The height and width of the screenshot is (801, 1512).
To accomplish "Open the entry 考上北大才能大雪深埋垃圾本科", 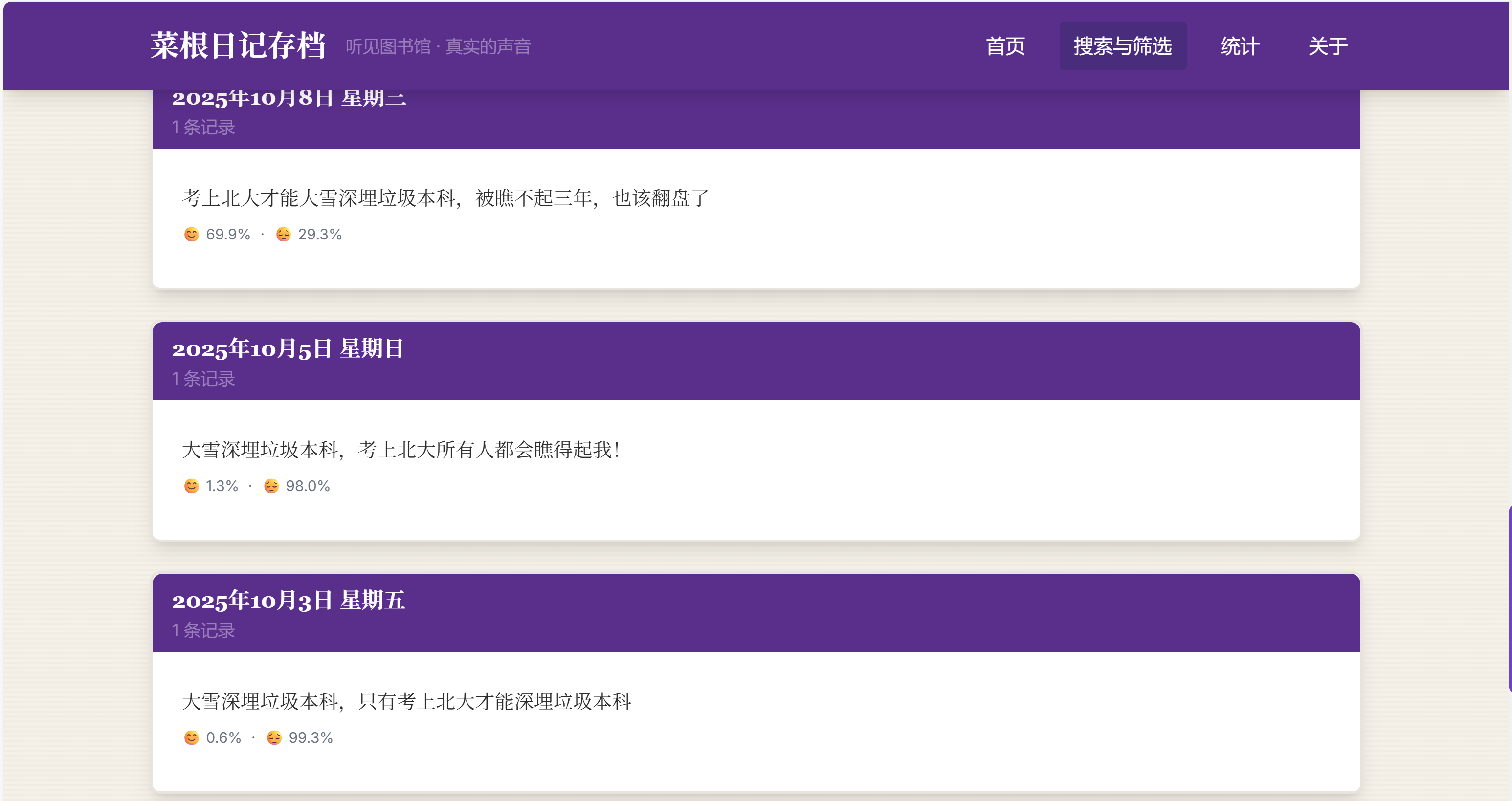I will [x=445, y=198].
